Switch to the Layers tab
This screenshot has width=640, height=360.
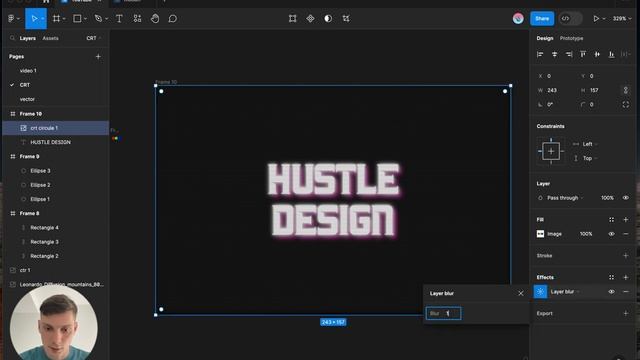coord(28,38)
